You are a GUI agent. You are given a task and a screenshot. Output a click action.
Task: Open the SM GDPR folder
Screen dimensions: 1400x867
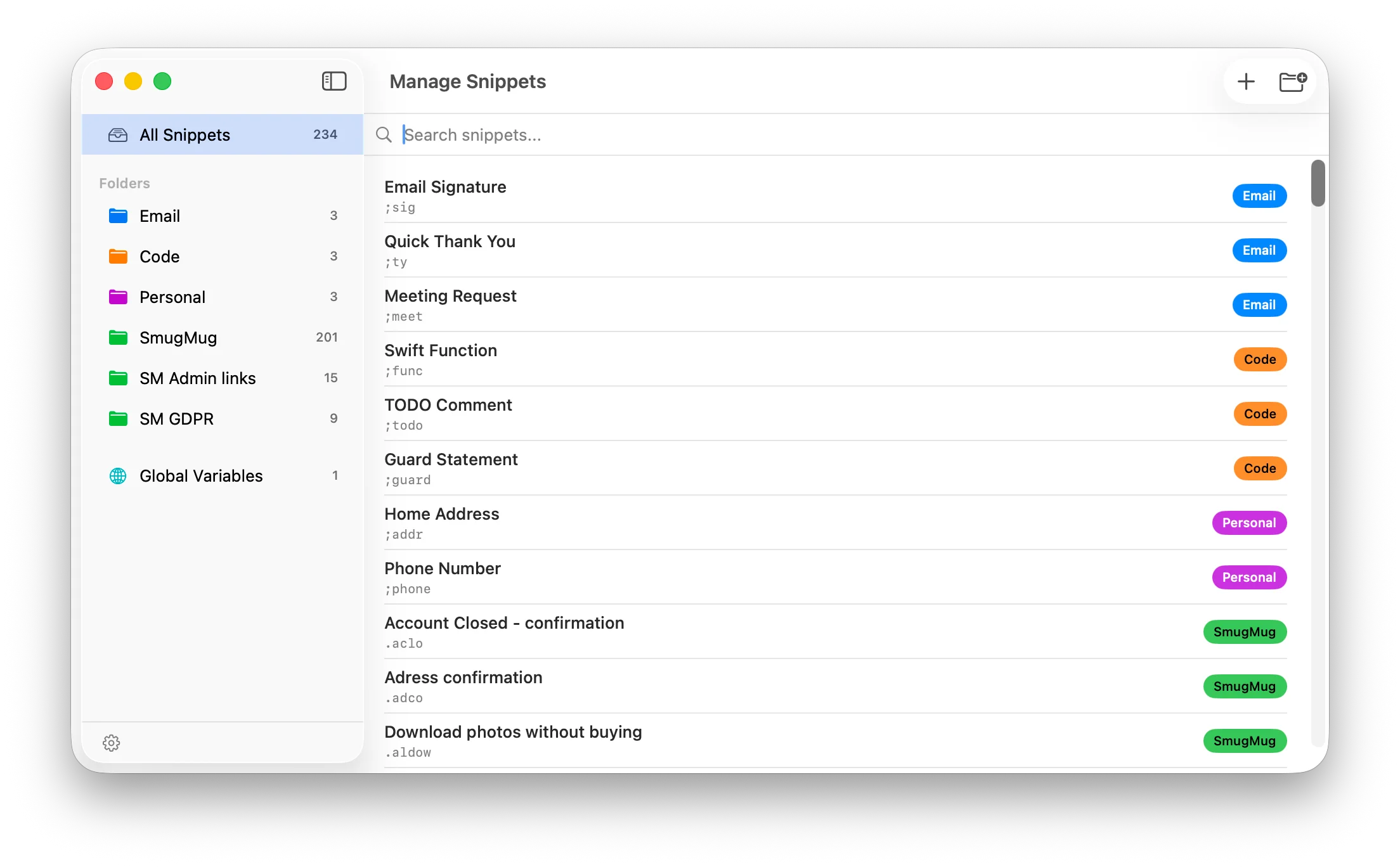click(176, 418)
